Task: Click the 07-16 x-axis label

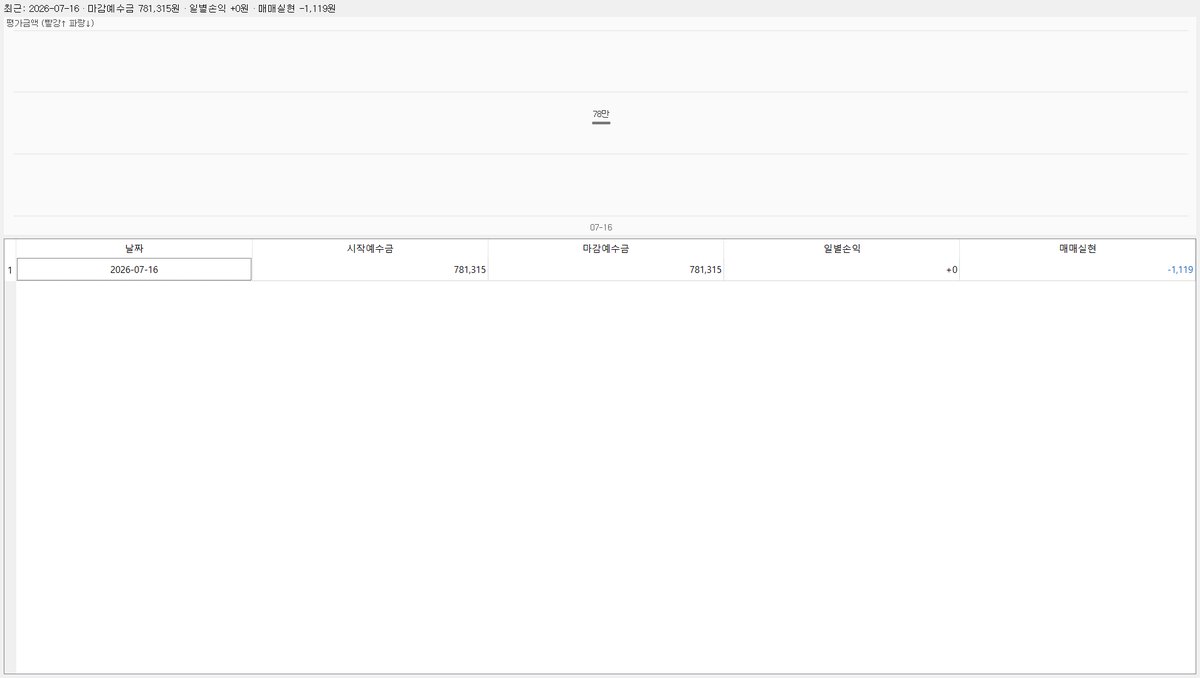Action: pyautogui.click(x=601, y=227)
